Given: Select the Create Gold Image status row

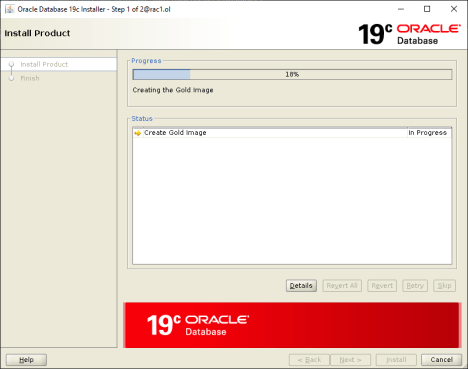Looking at the screenshot, I should (x=292, y=133).
